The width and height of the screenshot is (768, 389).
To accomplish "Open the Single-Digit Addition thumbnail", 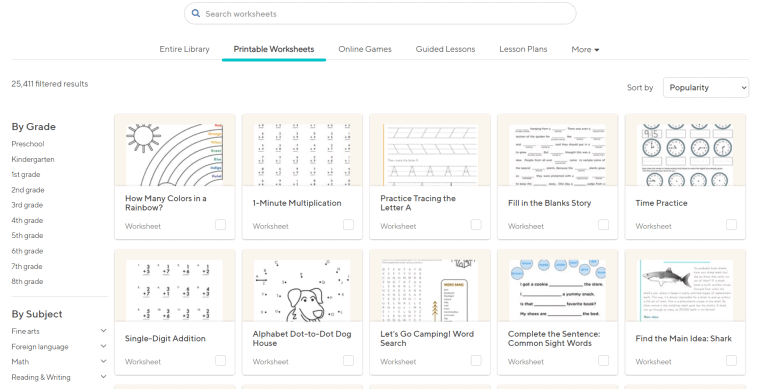I will coord(174,291).
